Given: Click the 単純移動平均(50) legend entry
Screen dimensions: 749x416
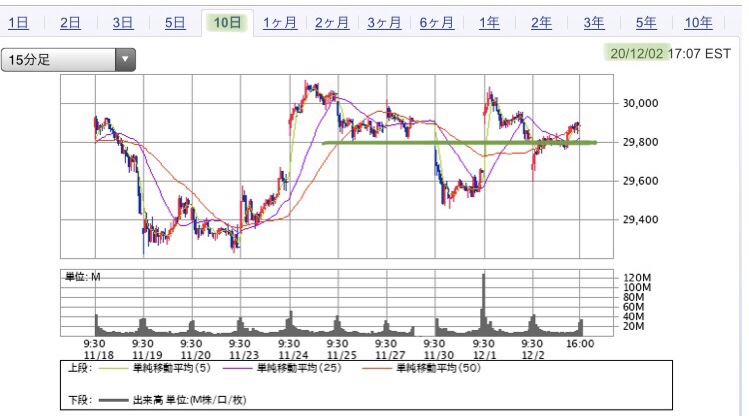Looking at the screenshot, I should (x=422, y=368).
